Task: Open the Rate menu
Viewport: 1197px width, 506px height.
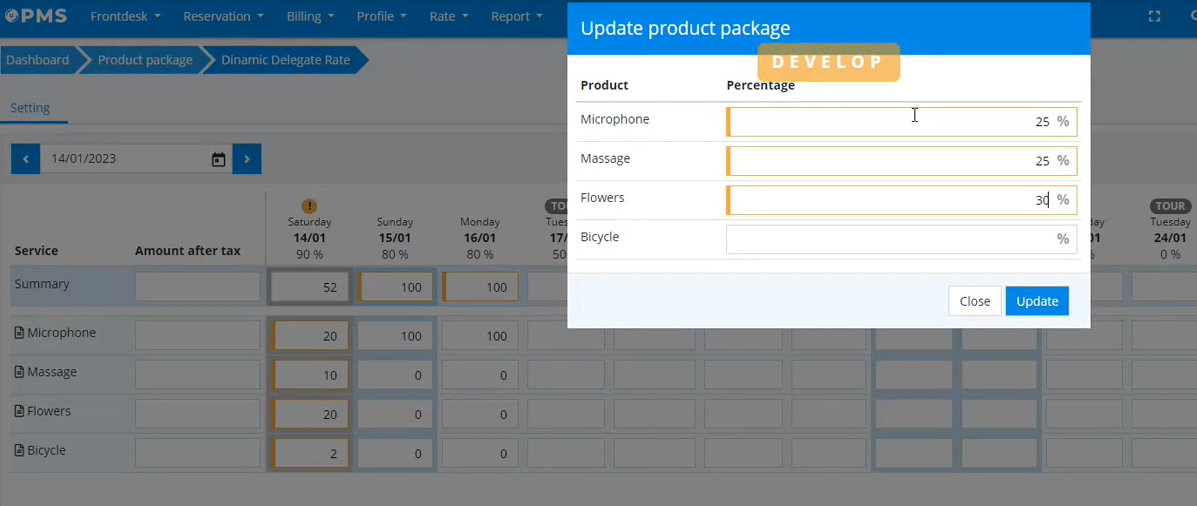Action: pyautogui.click(x=448, y=17)
